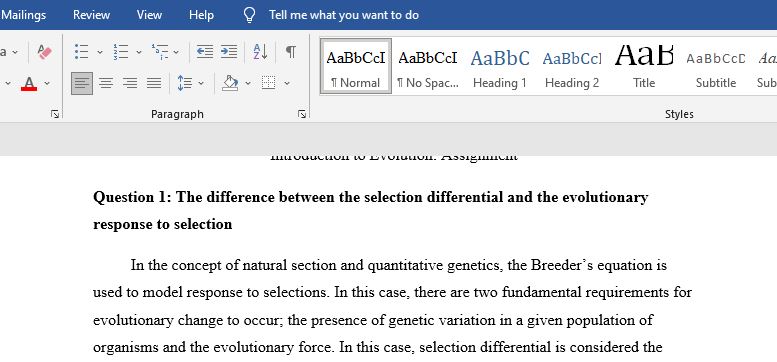
Task: Click the Sort A-Z icon
Action: [x=260, y=52]
